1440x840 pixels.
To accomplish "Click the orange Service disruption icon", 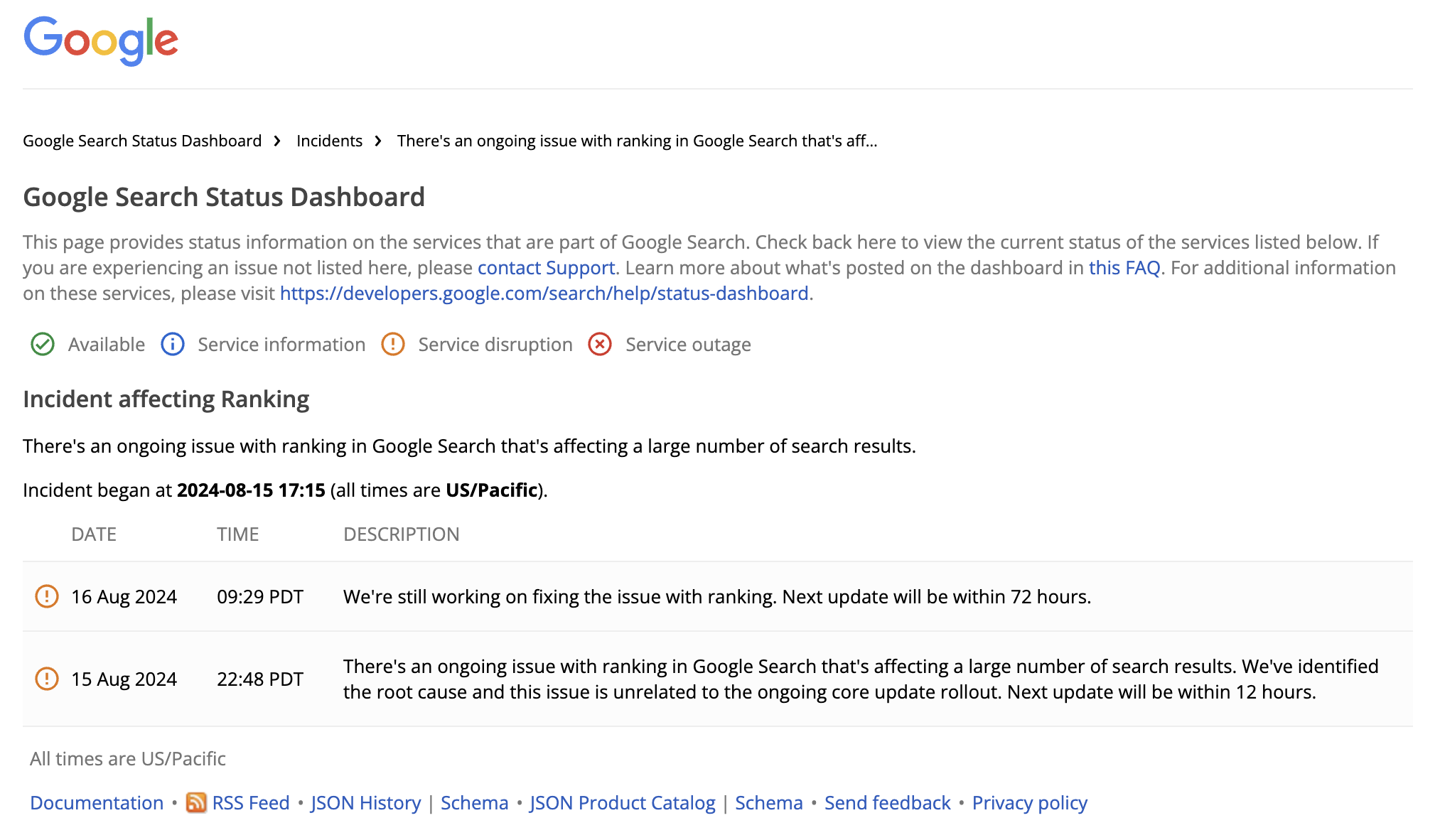I will pos(393,345).
